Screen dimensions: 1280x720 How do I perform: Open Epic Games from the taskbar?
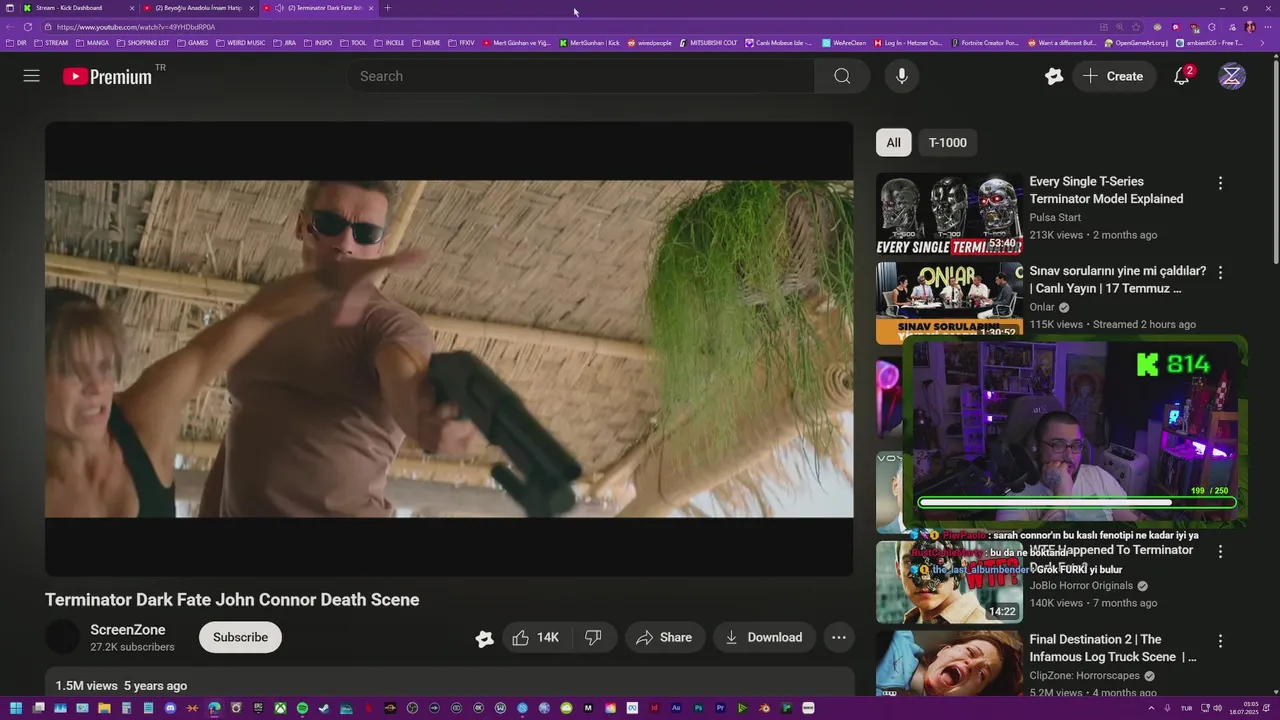coord(258,708)
